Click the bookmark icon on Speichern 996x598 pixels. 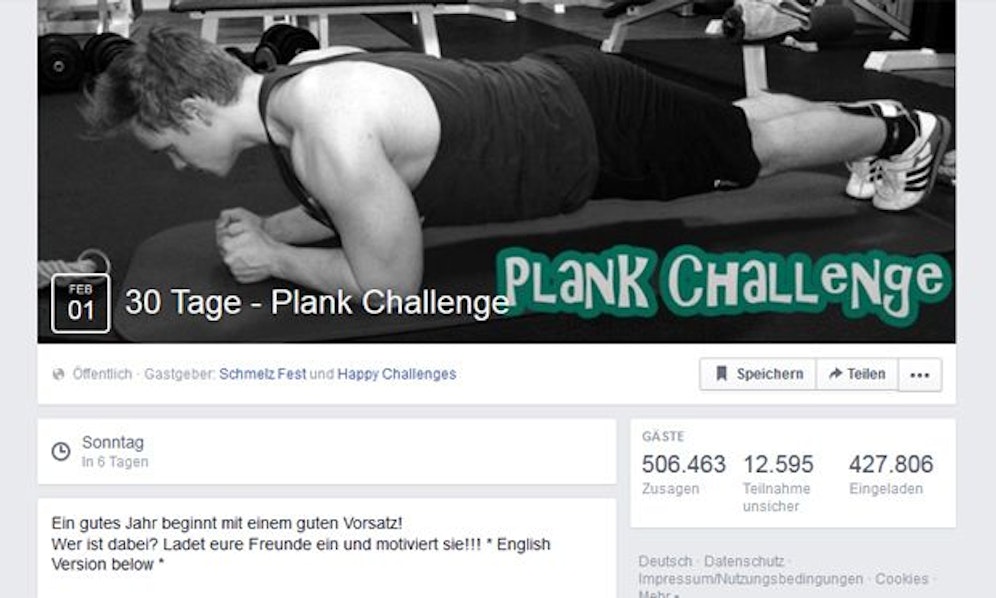coord(721,374)
